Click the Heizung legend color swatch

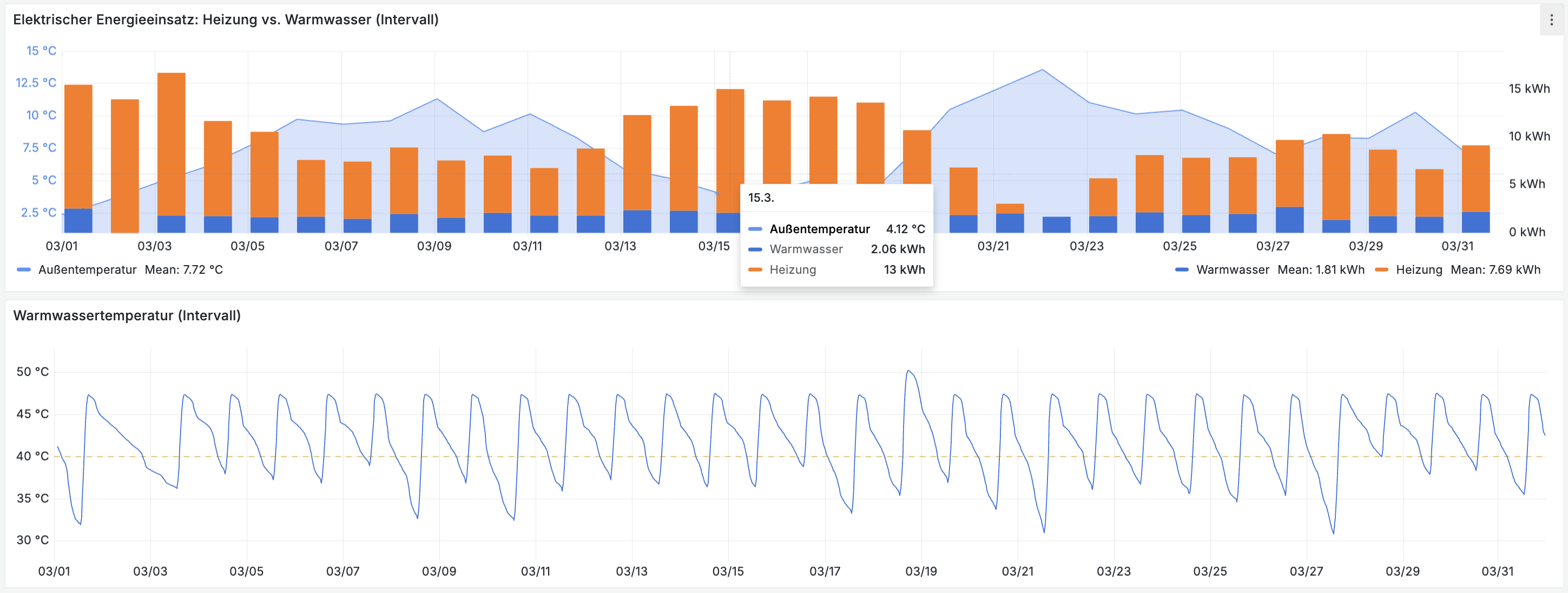coord(1381,269)
